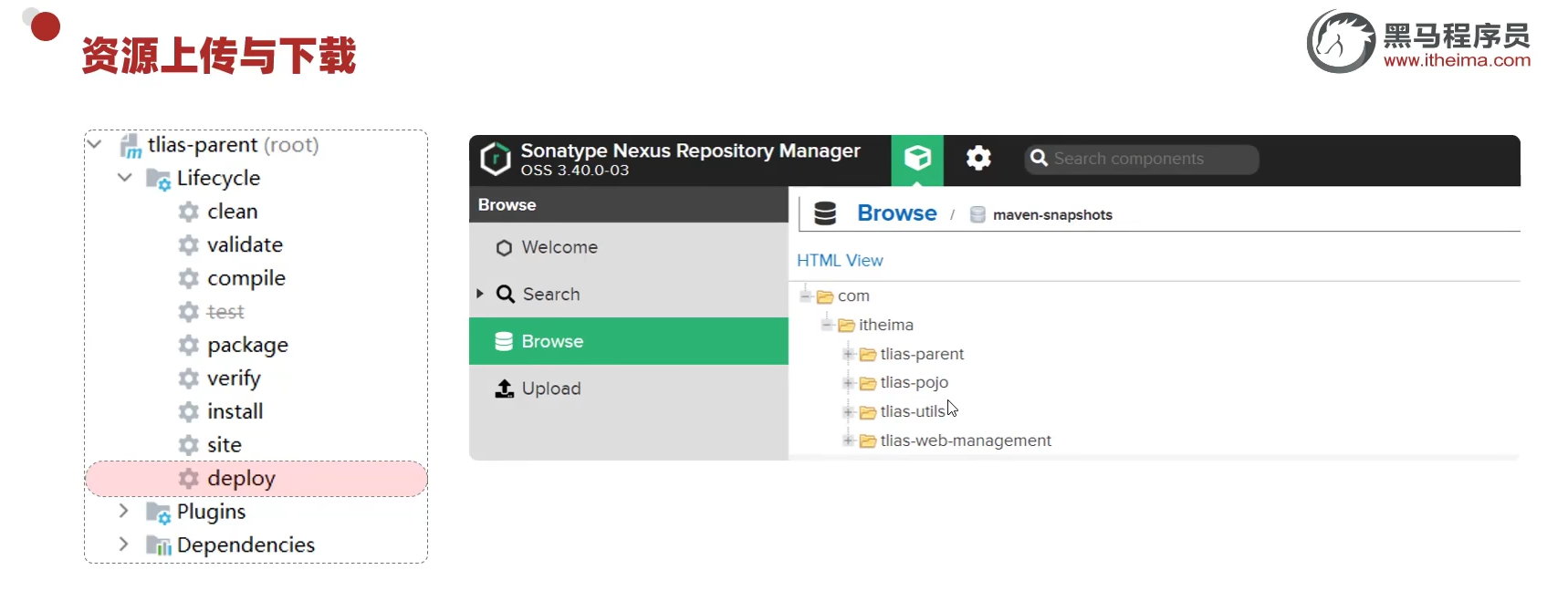This screenshot has width=1568, height=591.
Task: Click the Lifecycle folder icon
Action: pyautogui.click(x=159, y=179)
